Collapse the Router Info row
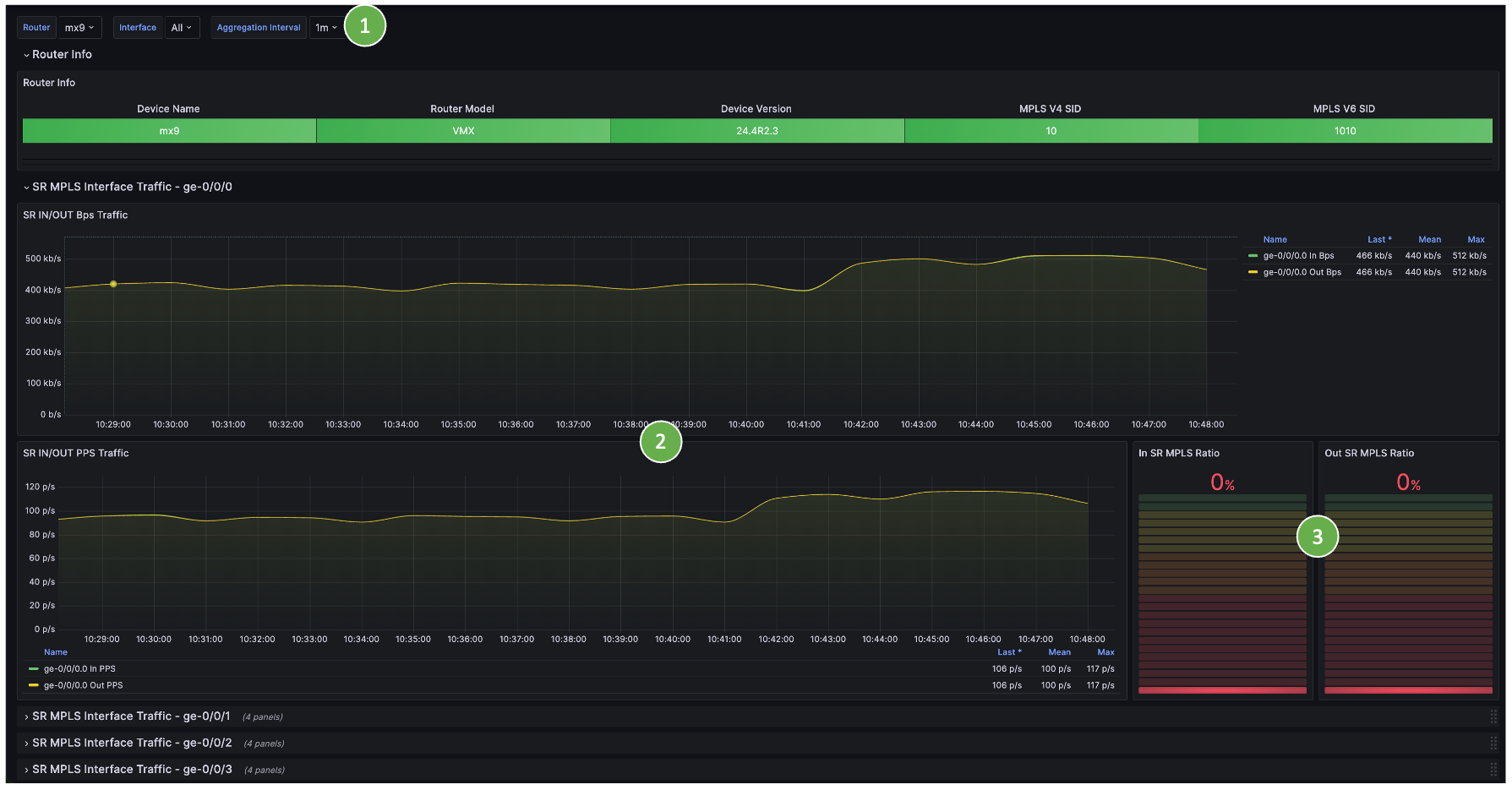Image resolution: width=1512 pixels, height=790 pixels. (x=61, y=54)
